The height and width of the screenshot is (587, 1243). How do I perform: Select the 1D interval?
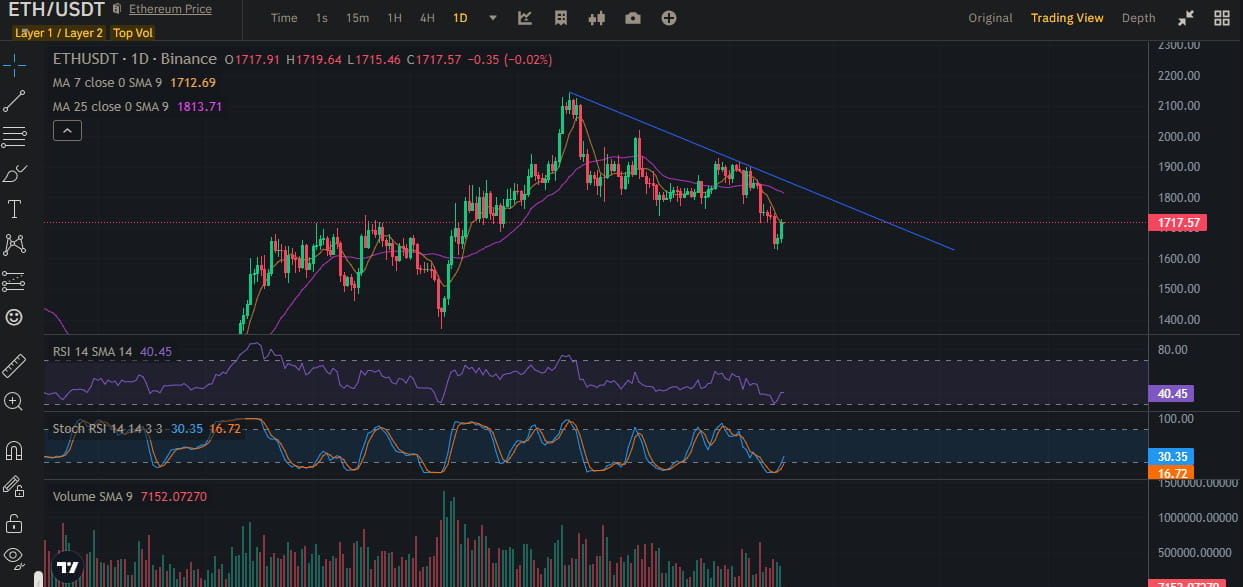[x=460, y=18]
